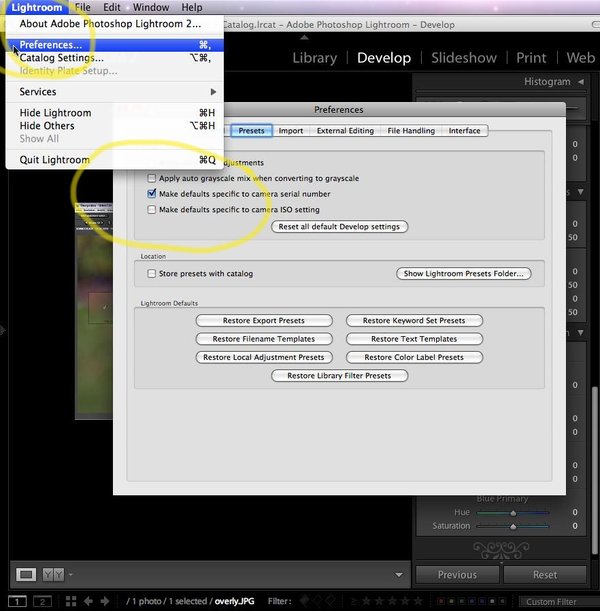The image size is (600, 611).
Task: Click the Loupe view icon in toolbar
Action: tap(26, 574)
